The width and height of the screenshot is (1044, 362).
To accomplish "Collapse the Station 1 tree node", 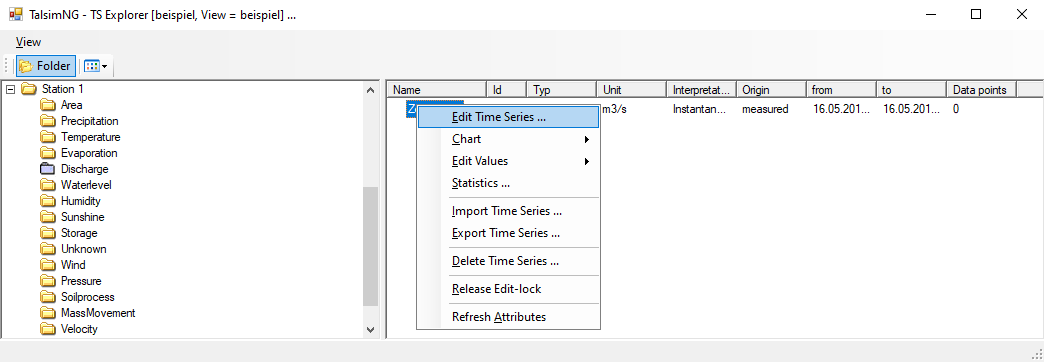I will [10, 89].
